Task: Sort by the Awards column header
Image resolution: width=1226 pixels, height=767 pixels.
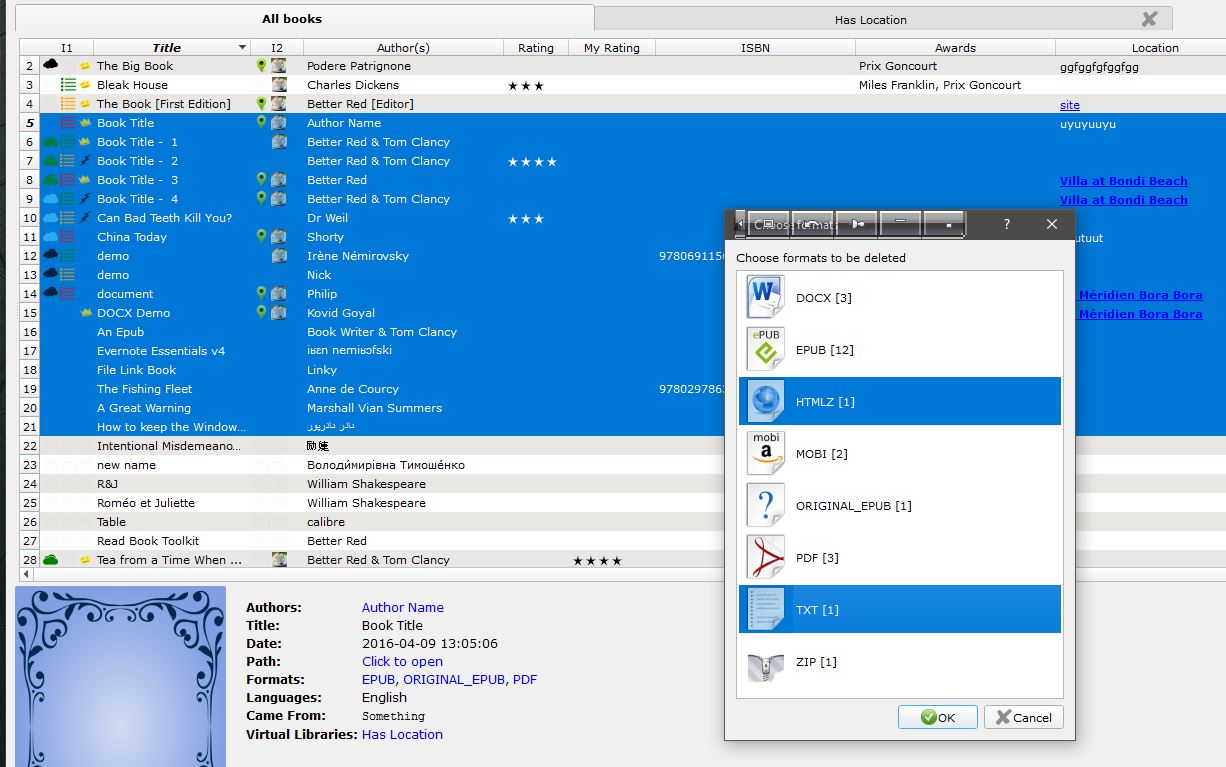Action: (x=955, y=48)
